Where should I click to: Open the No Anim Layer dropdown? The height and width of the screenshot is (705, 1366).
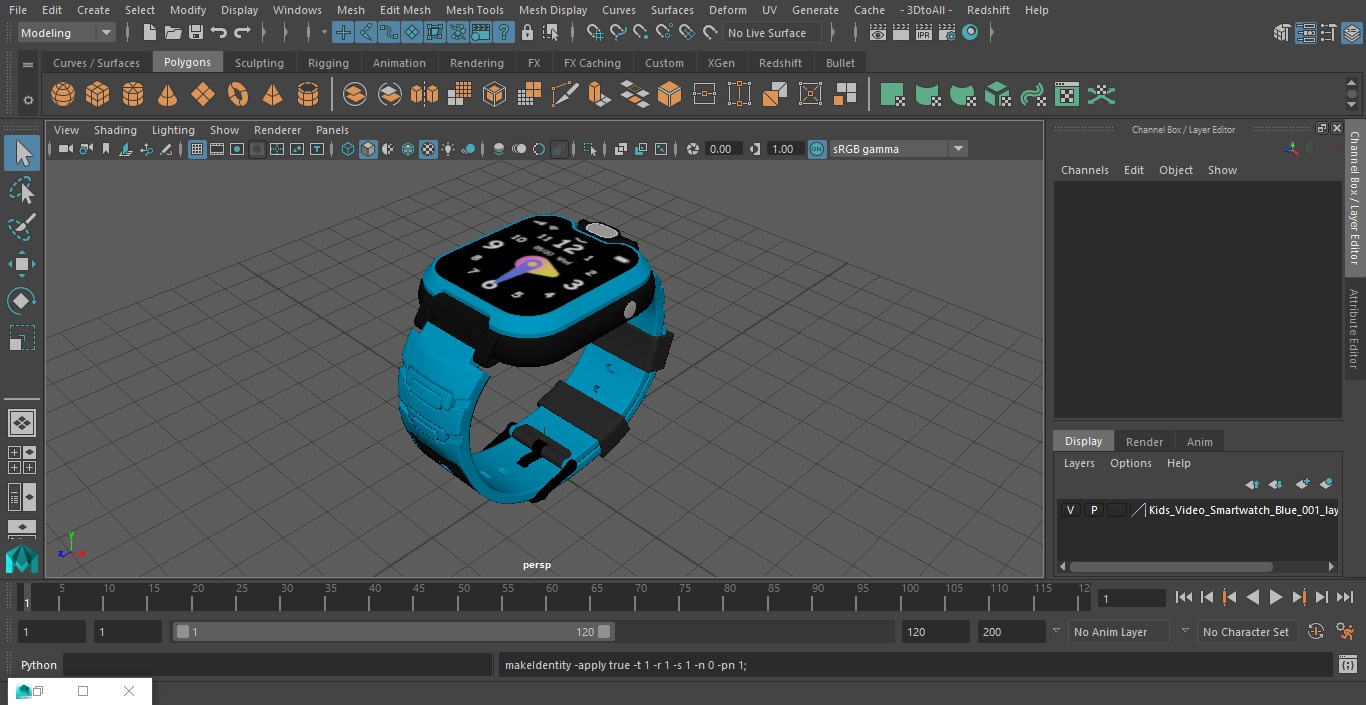click(1120, 632)
